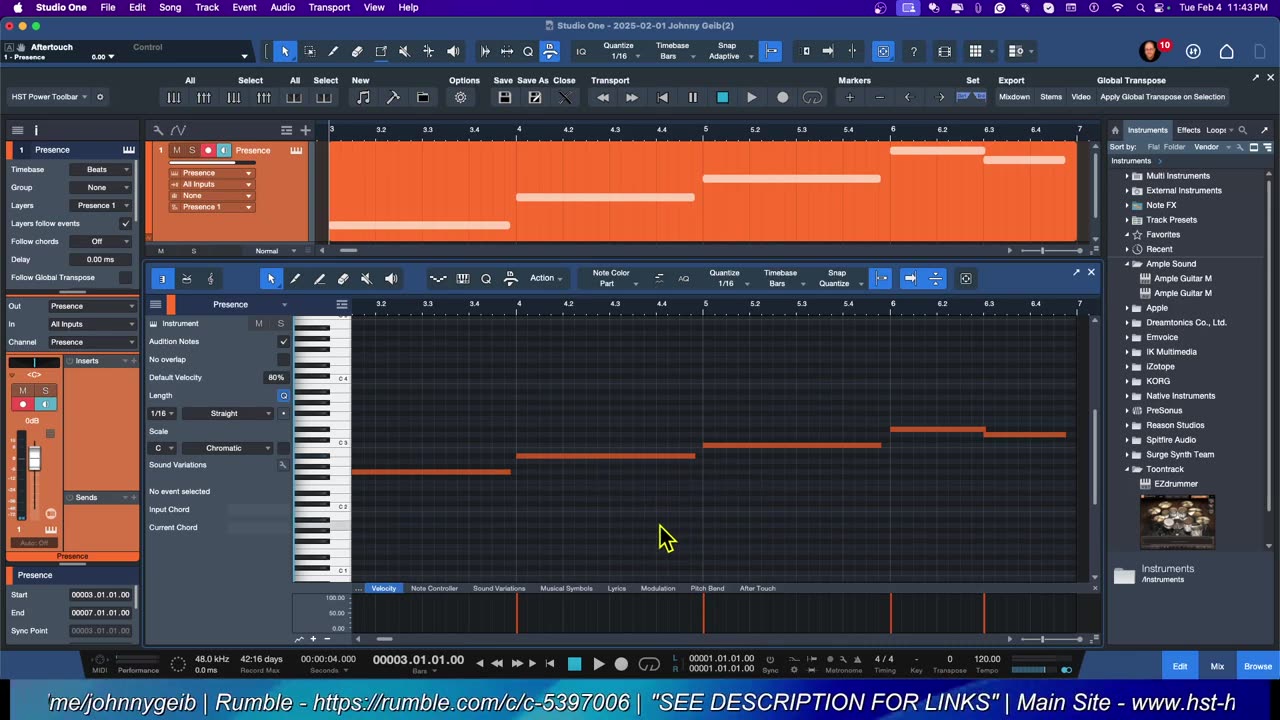This screenshot has width=1280, height=720.
Task: Mute the Presence track in arrangement
Action: 177,150
